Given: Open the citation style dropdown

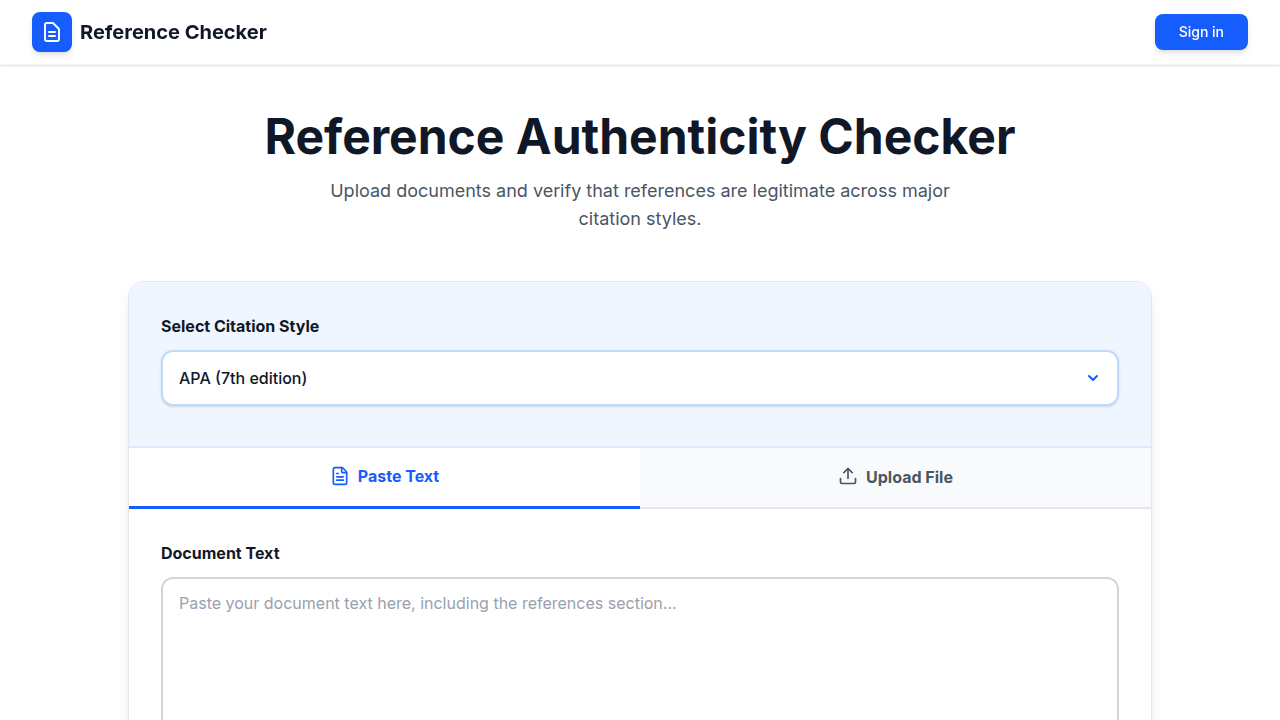Looking at the screenshot, I should click(640, 378).
